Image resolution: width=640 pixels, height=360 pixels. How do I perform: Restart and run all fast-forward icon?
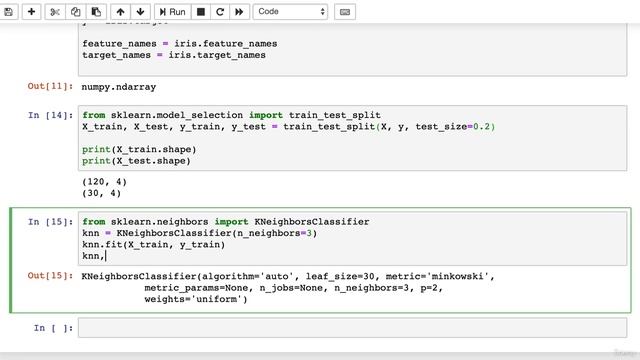(x=239, y=12)
